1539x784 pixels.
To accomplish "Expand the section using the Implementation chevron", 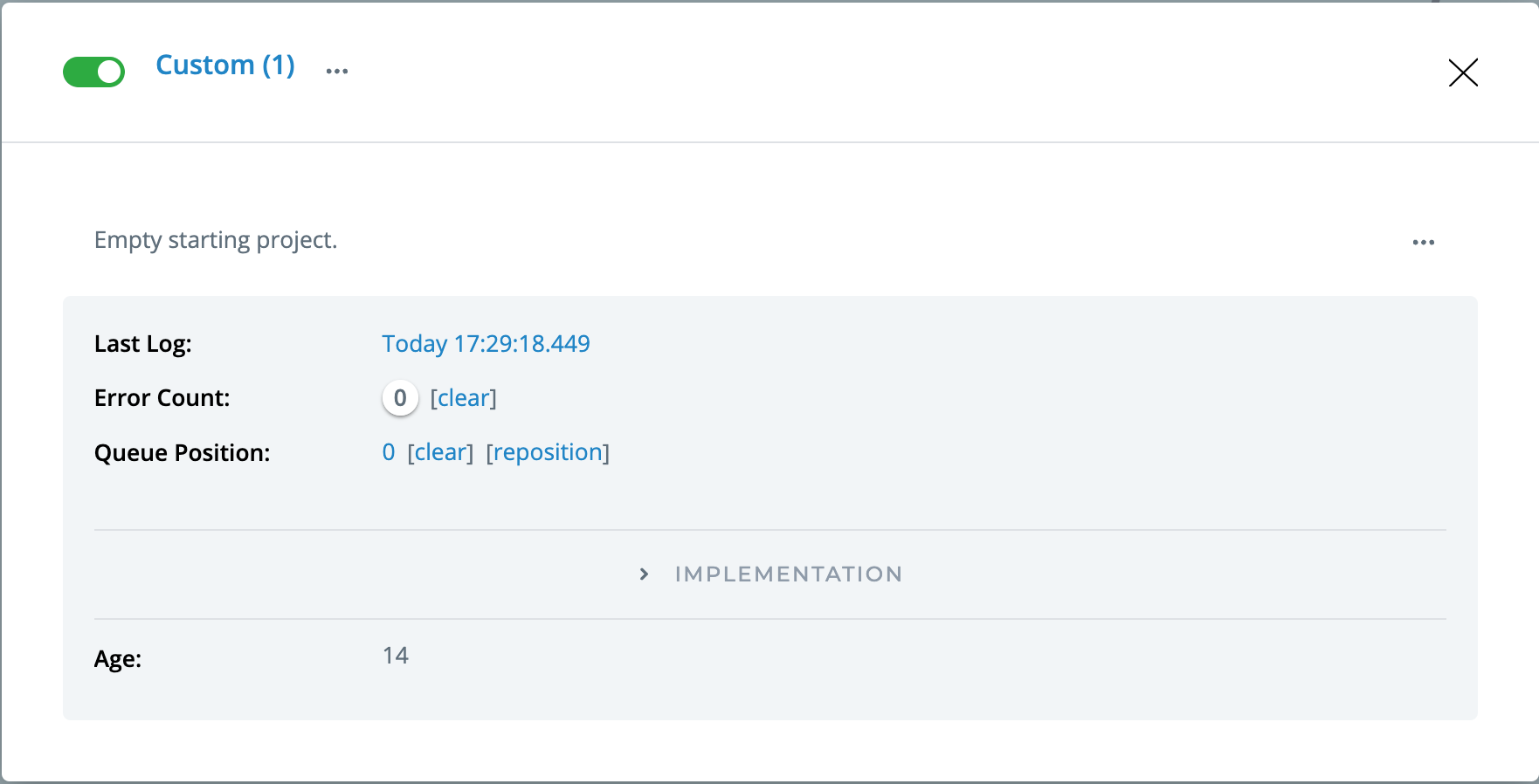I will click(x=644, y=574).
